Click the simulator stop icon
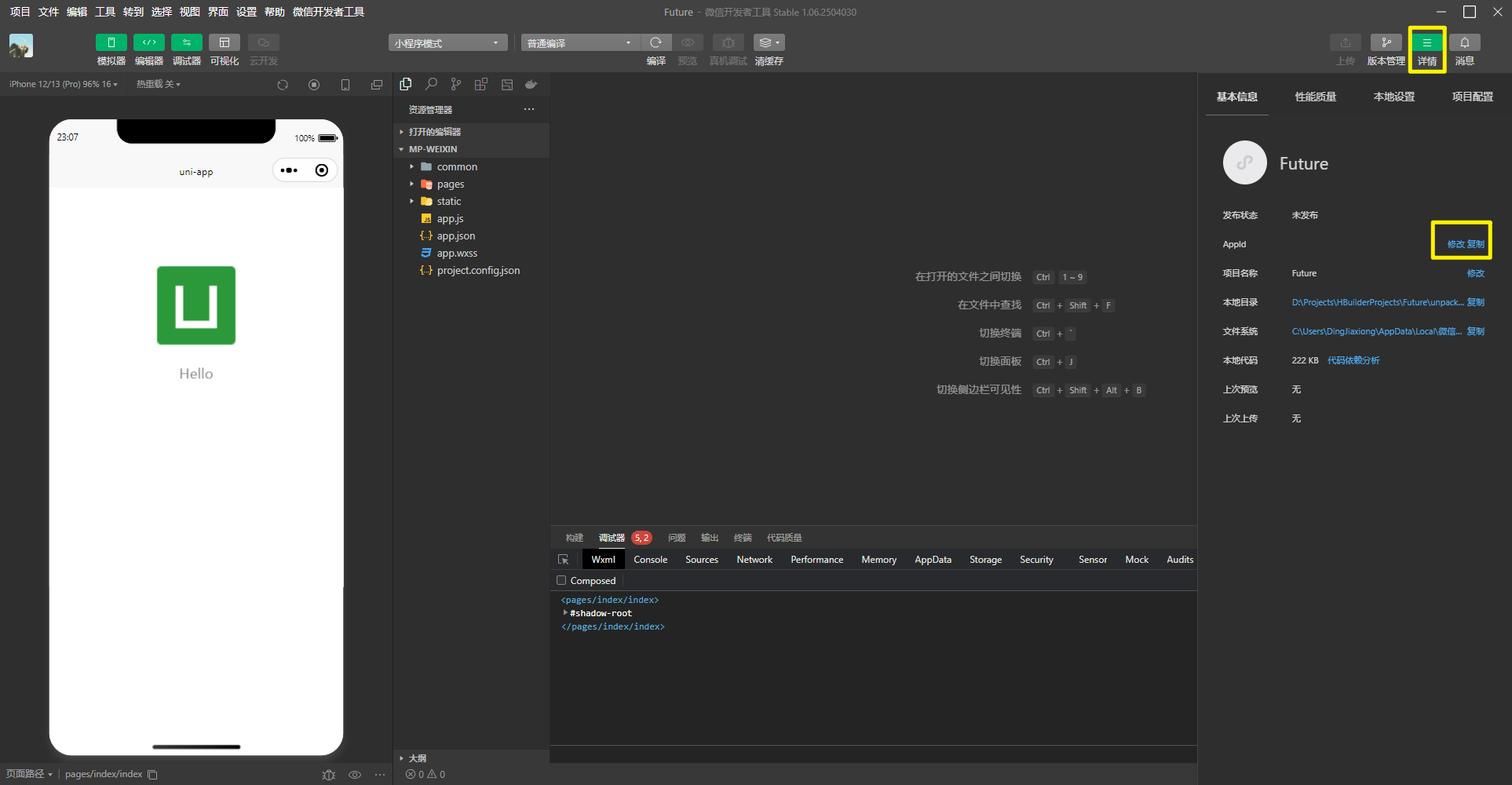Image resolution: width=1512 pixels, height=785 pixels. (314, 85)
